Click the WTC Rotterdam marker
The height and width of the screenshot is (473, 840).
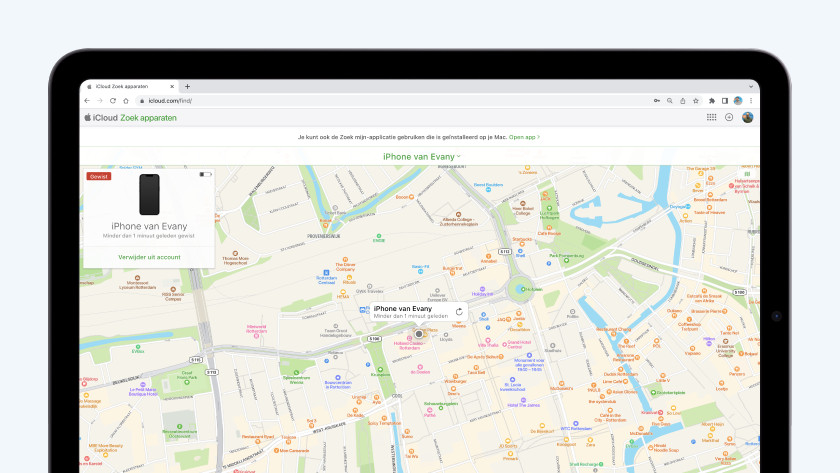tap(576, 424)
